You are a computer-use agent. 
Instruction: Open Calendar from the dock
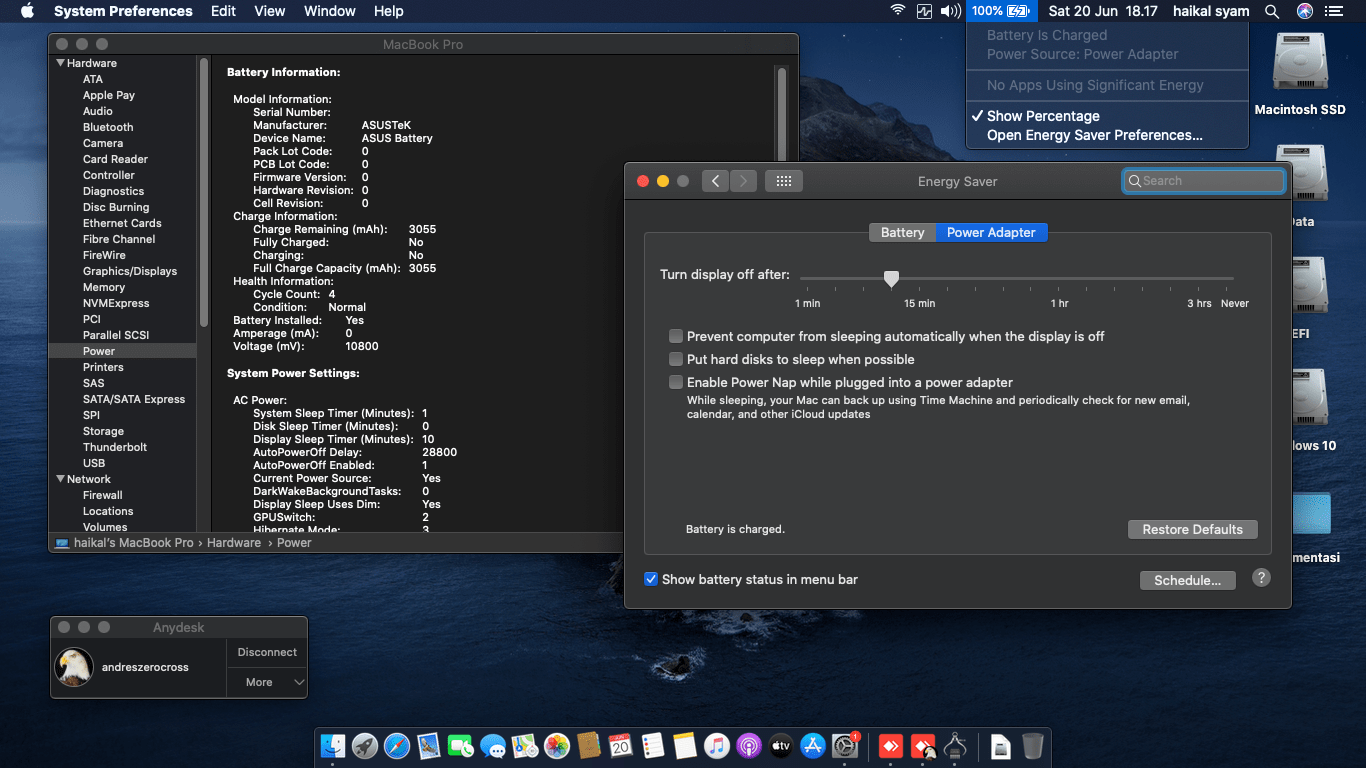[621, 746]
